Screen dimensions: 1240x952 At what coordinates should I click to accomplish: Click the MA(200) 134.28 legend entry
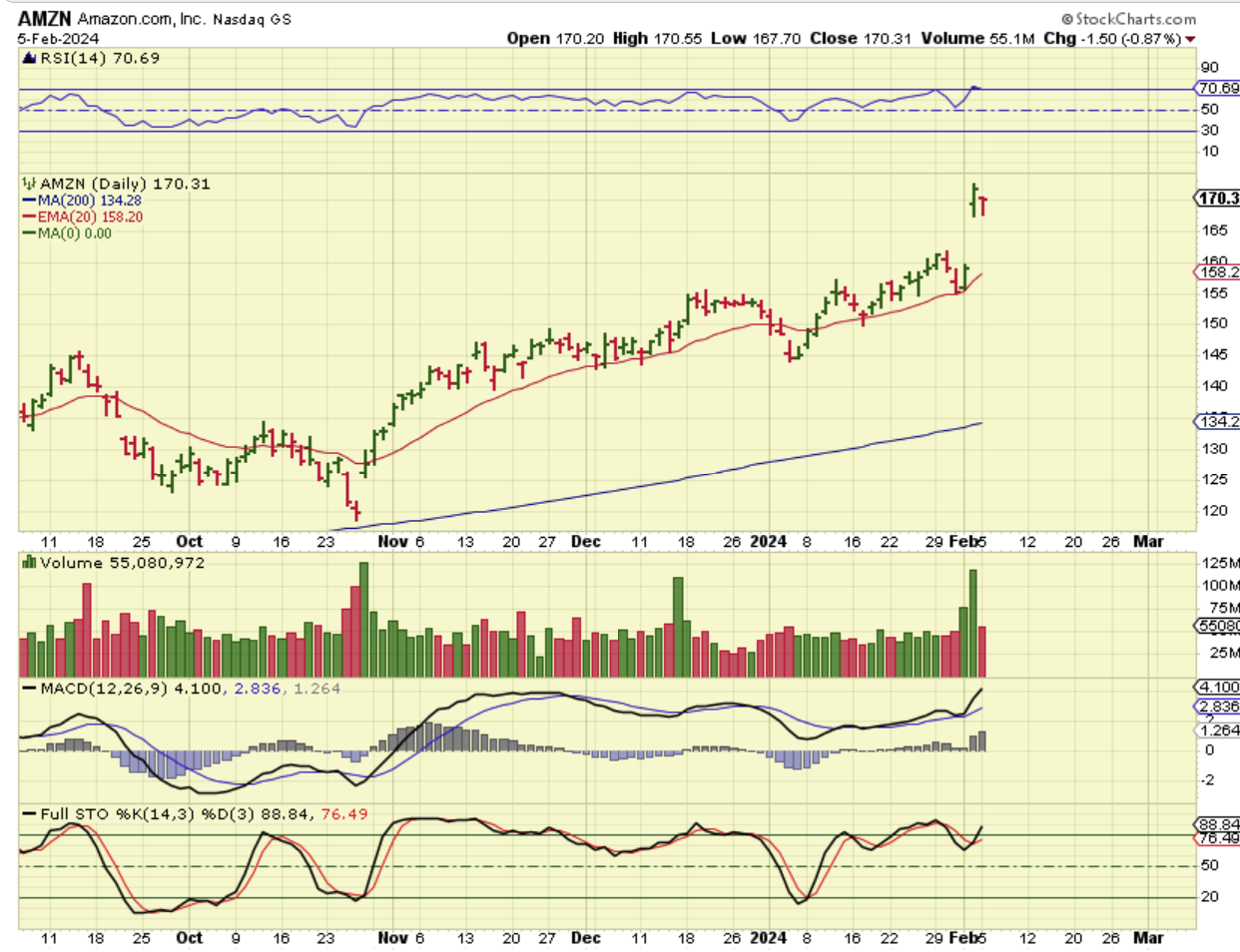point(89,201)
